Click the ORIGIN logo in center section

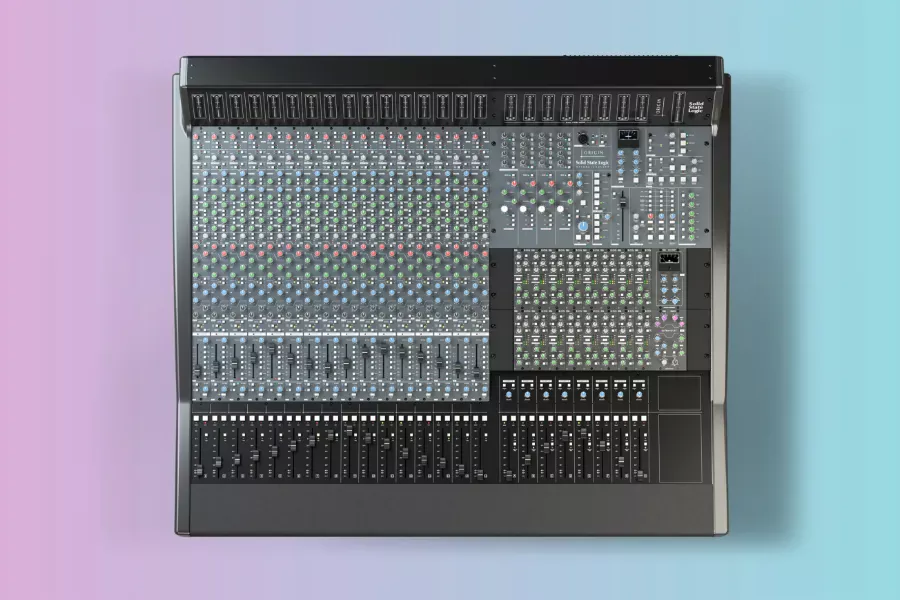tap(593, 153)
